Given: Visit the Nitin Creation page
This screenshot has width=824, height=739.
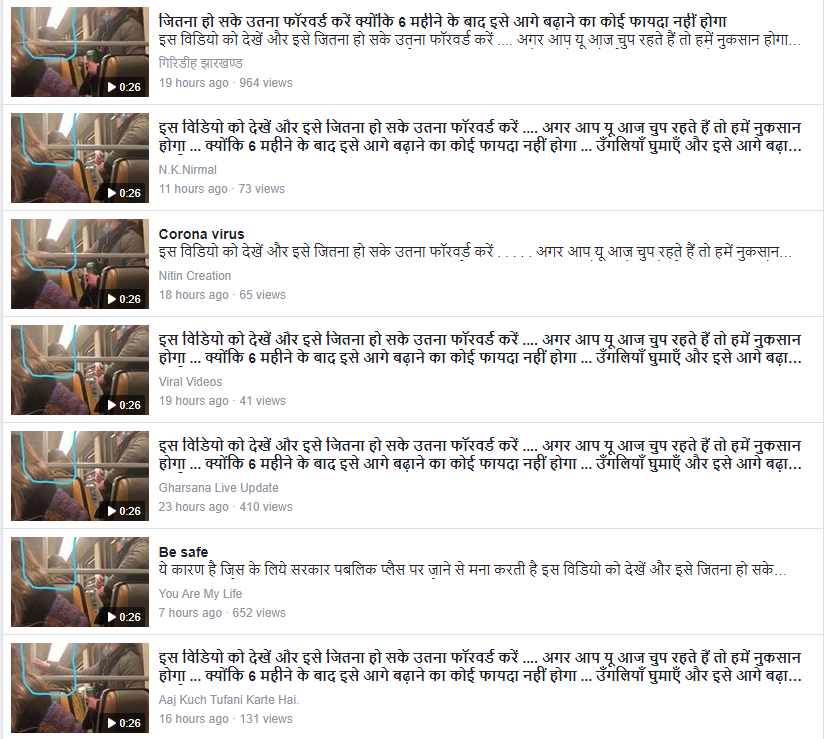Looking at the screenshot, I should [x=195, y=275].
